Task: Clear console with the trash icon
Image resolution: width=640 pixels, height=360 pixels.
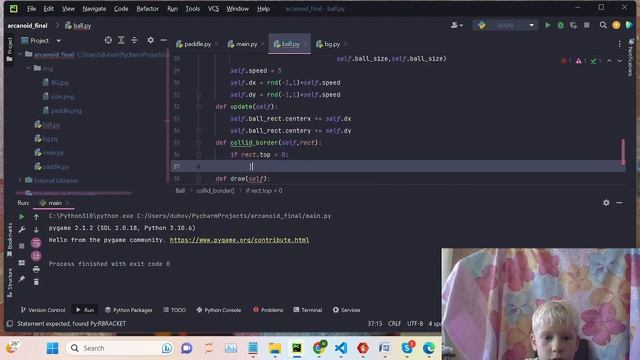Action: (x=36, y=282)
